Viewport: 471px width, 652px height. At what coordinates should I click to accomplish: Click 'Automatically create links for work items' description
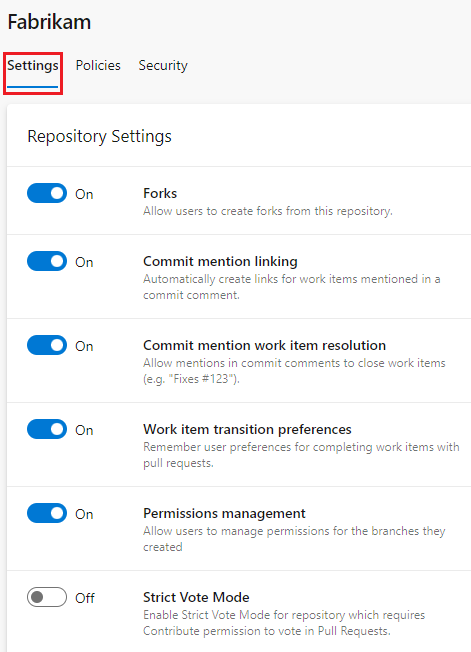coord(292,287)
